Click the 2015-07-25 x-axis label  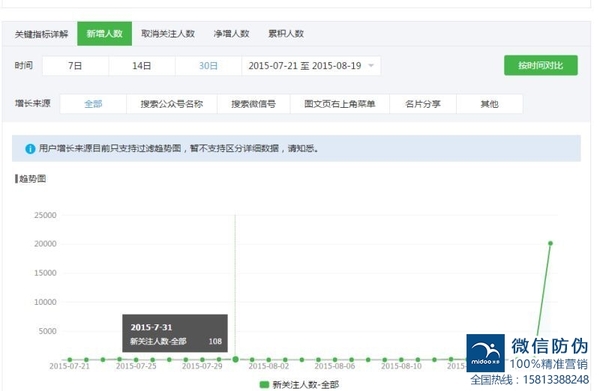(136, 366)
